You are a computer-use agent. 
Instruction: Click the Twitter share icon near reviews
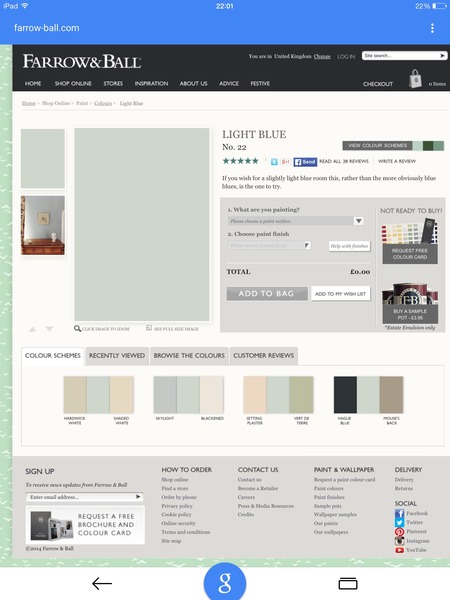coord(274,161)
